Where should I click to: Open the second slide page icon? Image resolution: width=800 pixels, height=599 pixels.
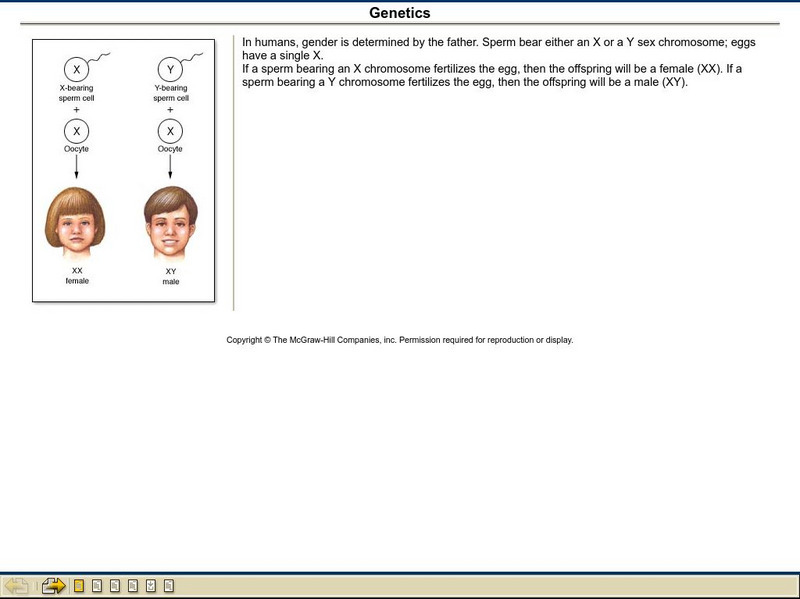click(97, 585)
